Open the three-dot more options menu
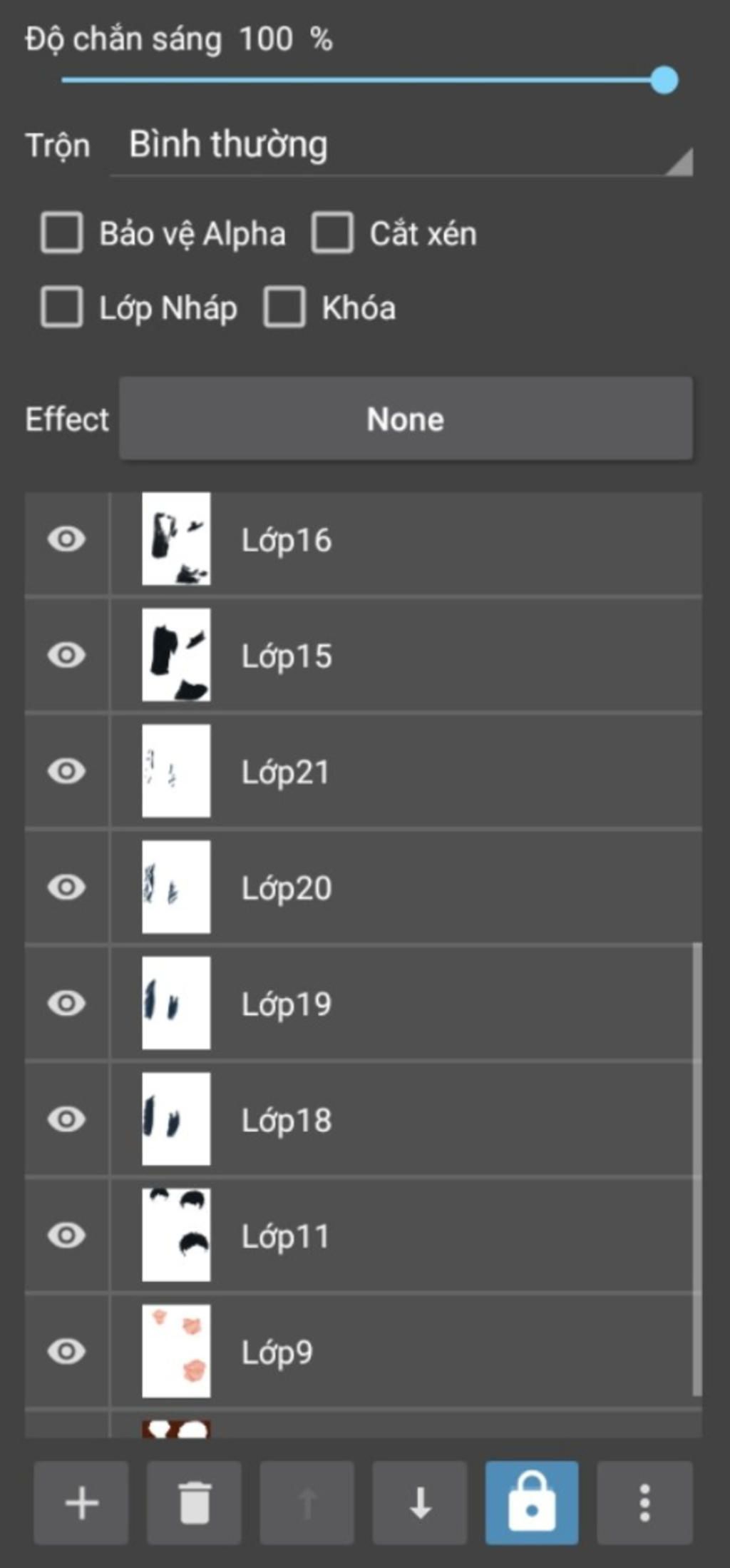This screenshot has height=1568, width=730. pyautogui.click(x=644, y=1502)
